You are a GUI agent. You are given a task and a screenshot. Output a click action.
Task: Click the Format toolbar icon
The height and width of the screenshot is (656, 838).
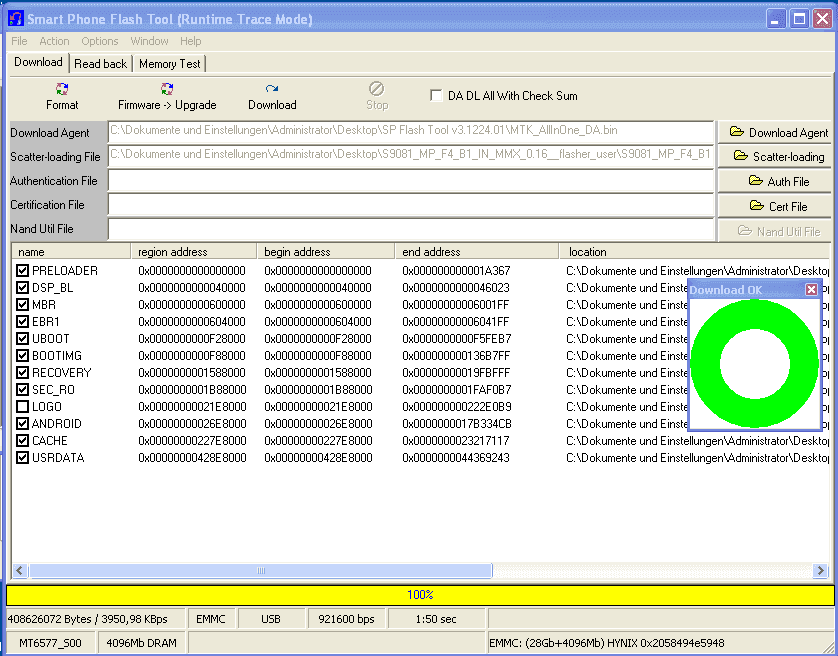point(62,89)
